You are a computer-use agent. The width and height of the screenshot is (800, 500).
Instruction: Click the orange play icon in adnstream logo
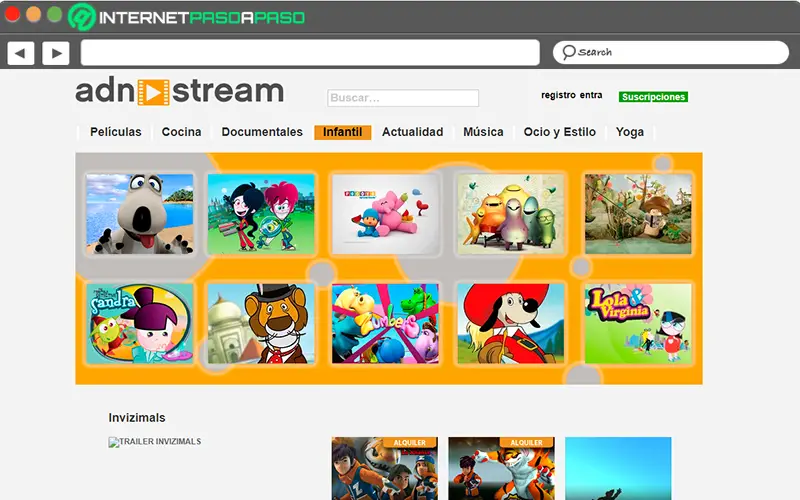pos(154,92)
